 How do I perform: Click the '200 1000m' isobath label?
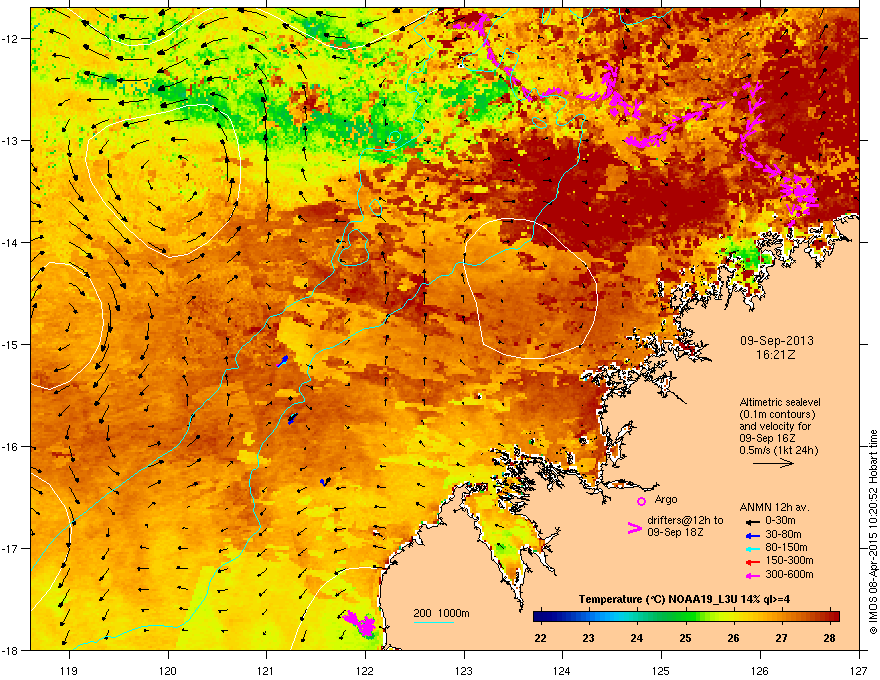pyautogui.click(x=441, y=613)
